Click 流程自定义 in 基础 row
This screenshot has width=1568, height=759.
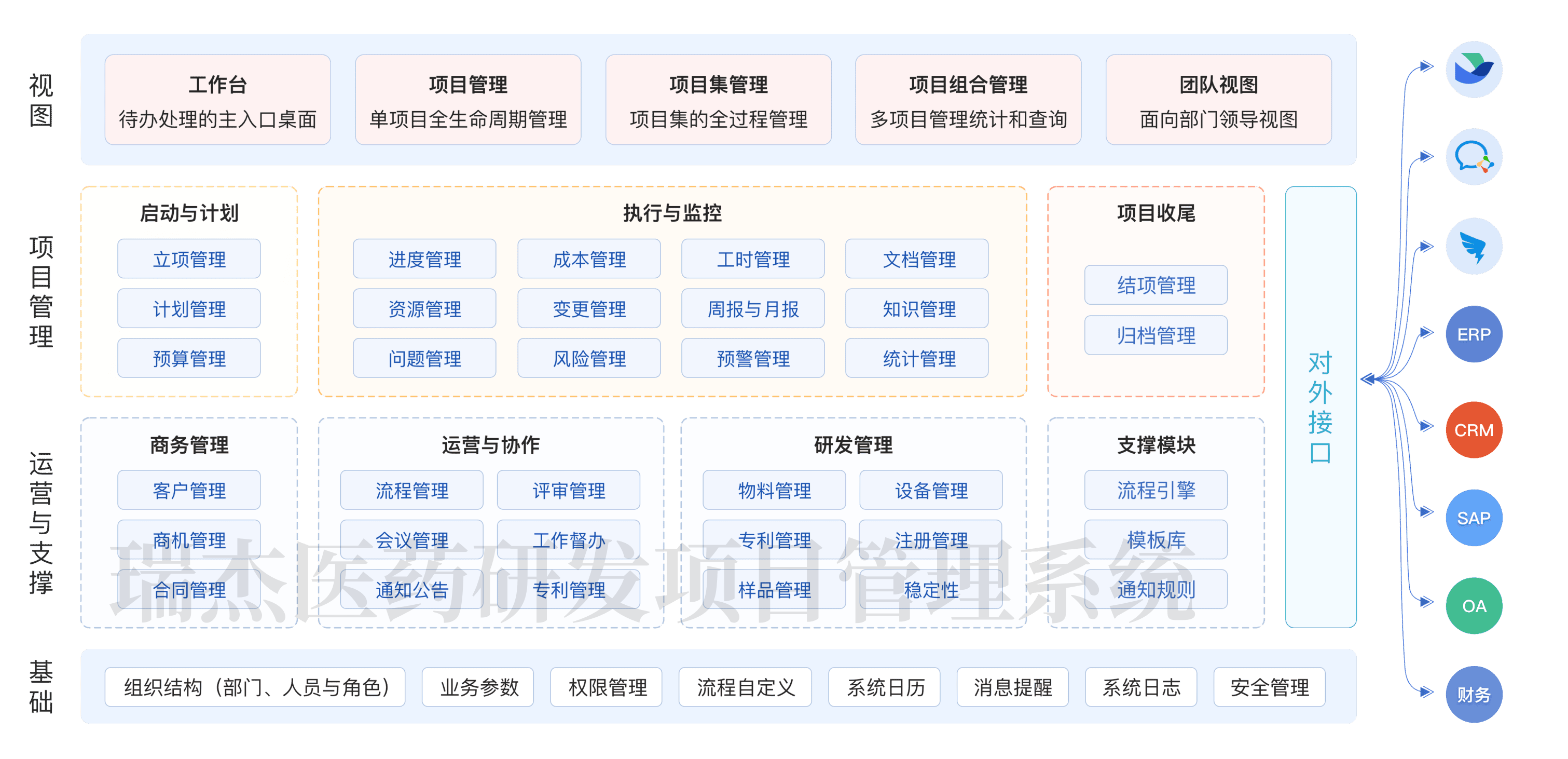(746, 687)
